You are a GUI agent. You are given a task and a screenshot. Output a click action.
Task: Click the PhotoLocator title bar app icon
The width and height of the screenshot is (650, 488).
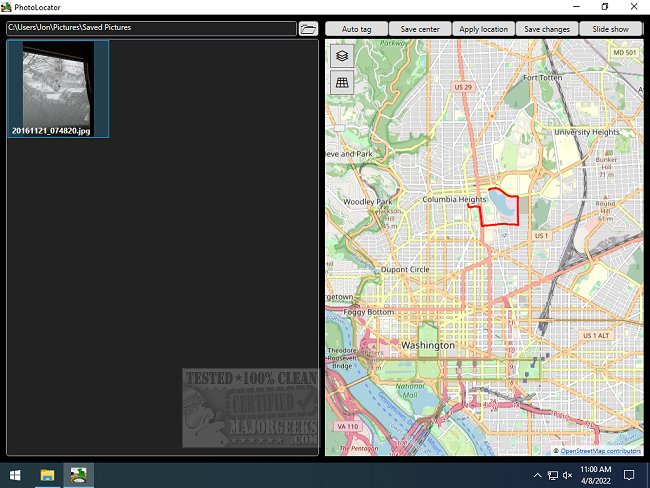click(x=6, y=7)
